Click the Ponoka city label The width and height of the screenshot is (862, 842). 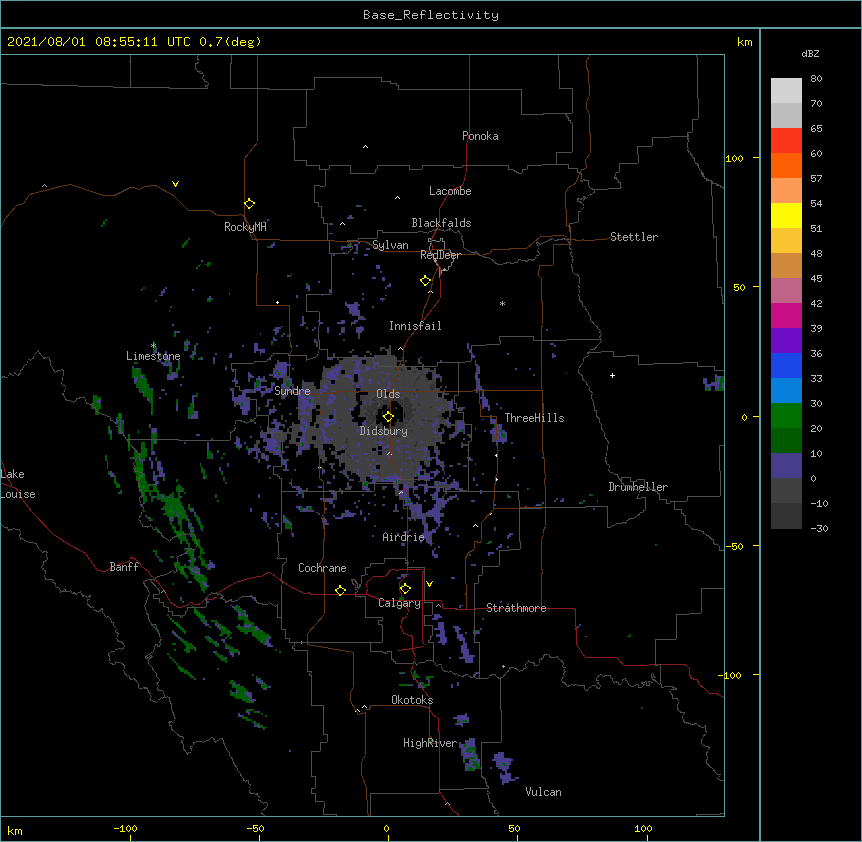480,136
